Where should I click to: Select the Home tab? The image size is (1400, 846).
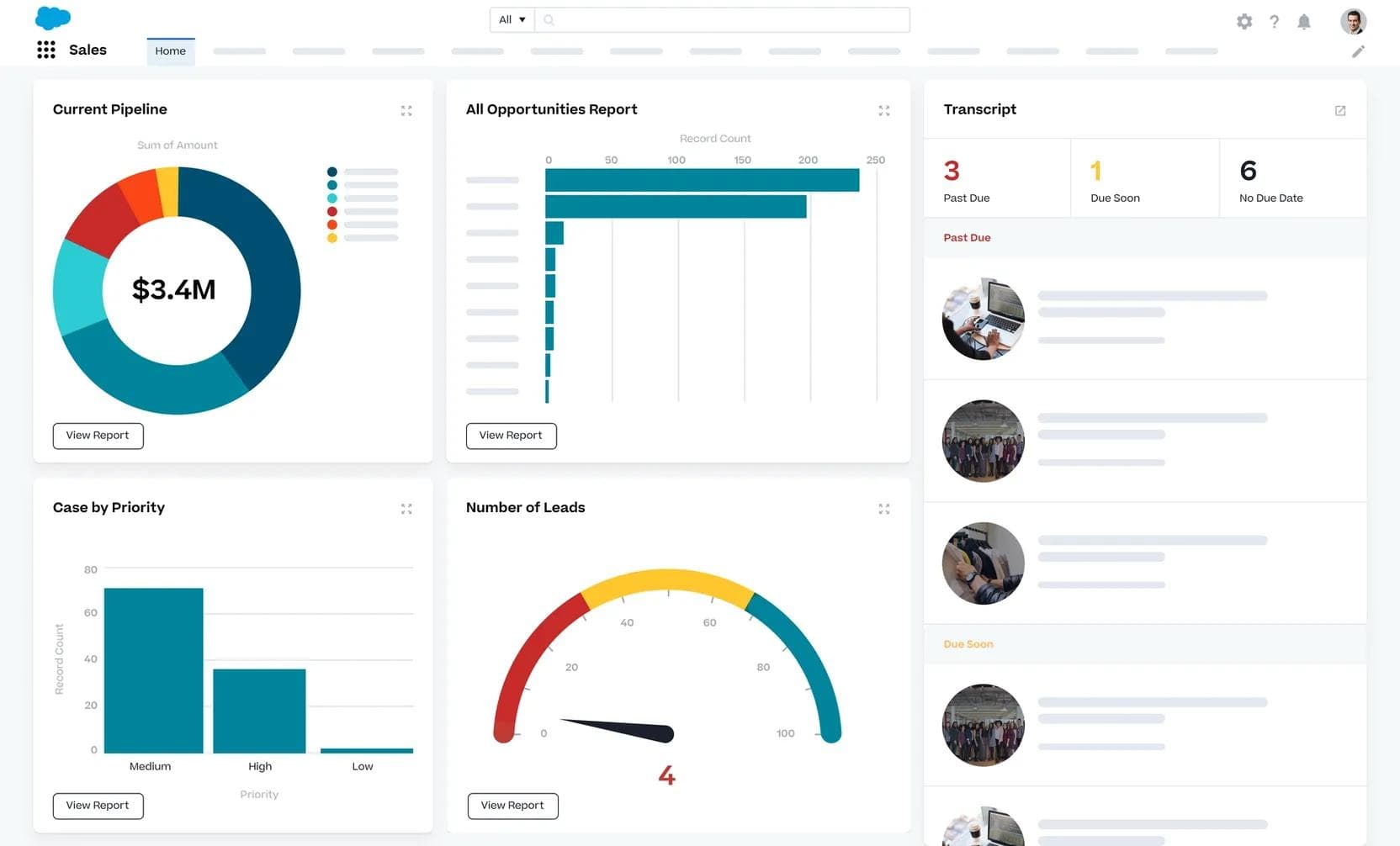[x=170, y=51]
